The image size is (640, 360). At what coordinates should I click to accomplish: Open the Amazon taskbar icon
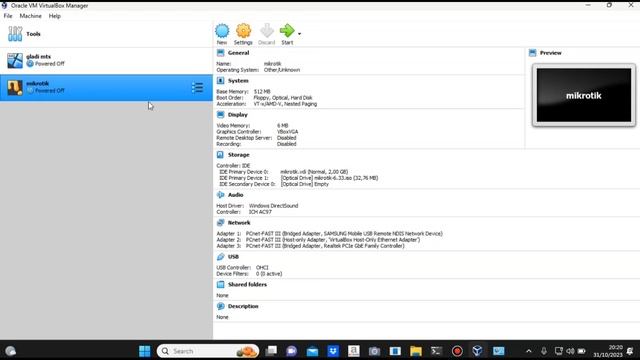tap(353, 351)
